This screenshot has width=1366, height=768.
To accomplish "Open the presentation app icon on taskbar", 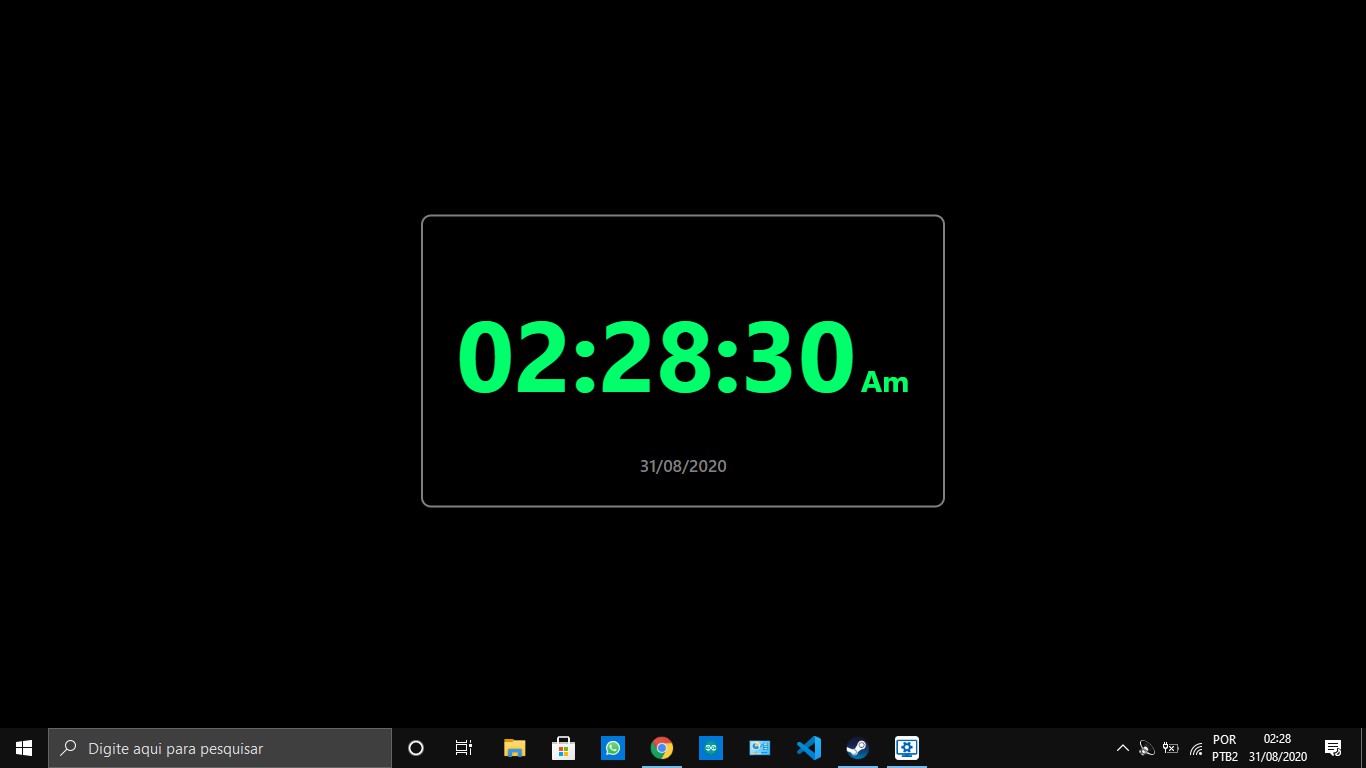I will (x=759, y=747).
